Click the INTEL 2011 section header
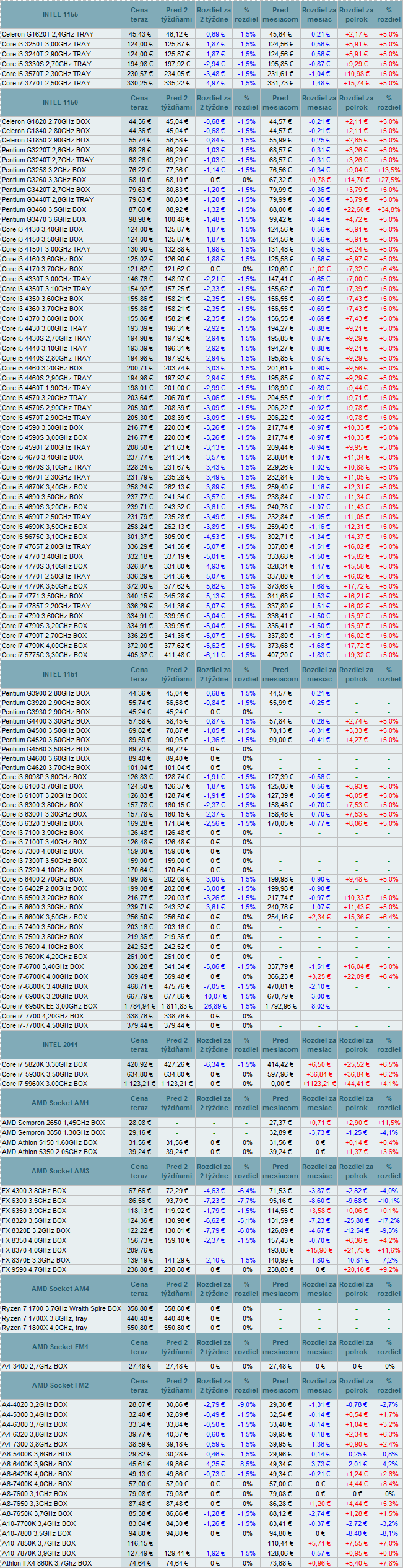The image size is (403, 1568). click(x=61, y=1045)
